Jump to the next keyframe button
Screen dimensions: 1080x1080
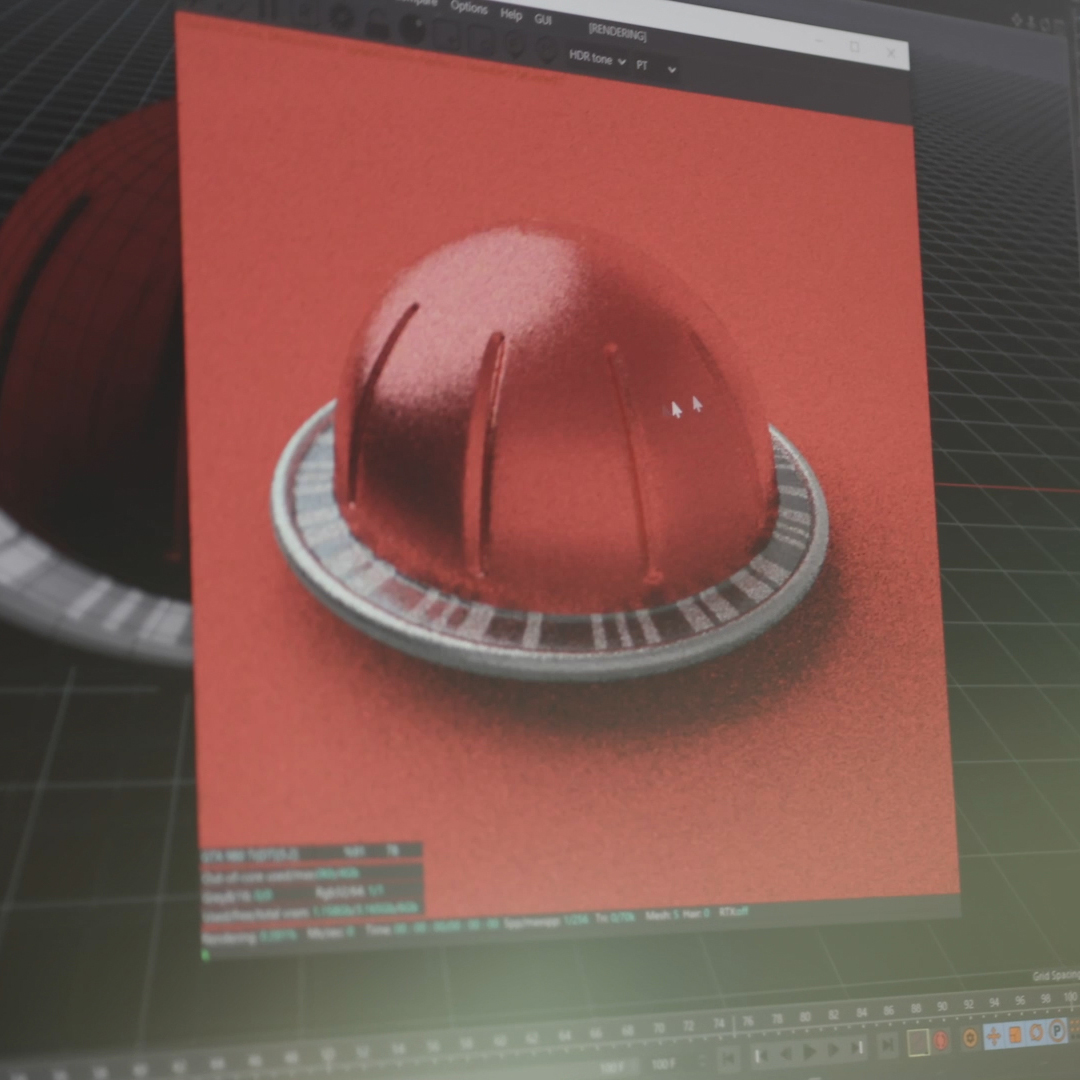(858, 1048)
